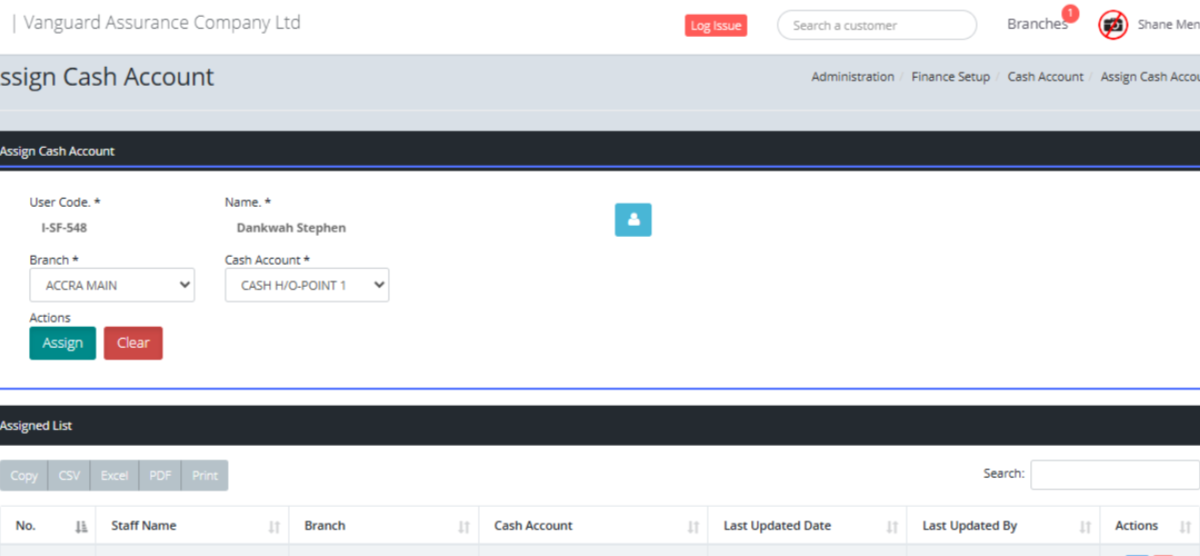Open the Branch dropdown showing ACCRA MAIN
Screen dimensions: 1200x556
click(112, 285)
